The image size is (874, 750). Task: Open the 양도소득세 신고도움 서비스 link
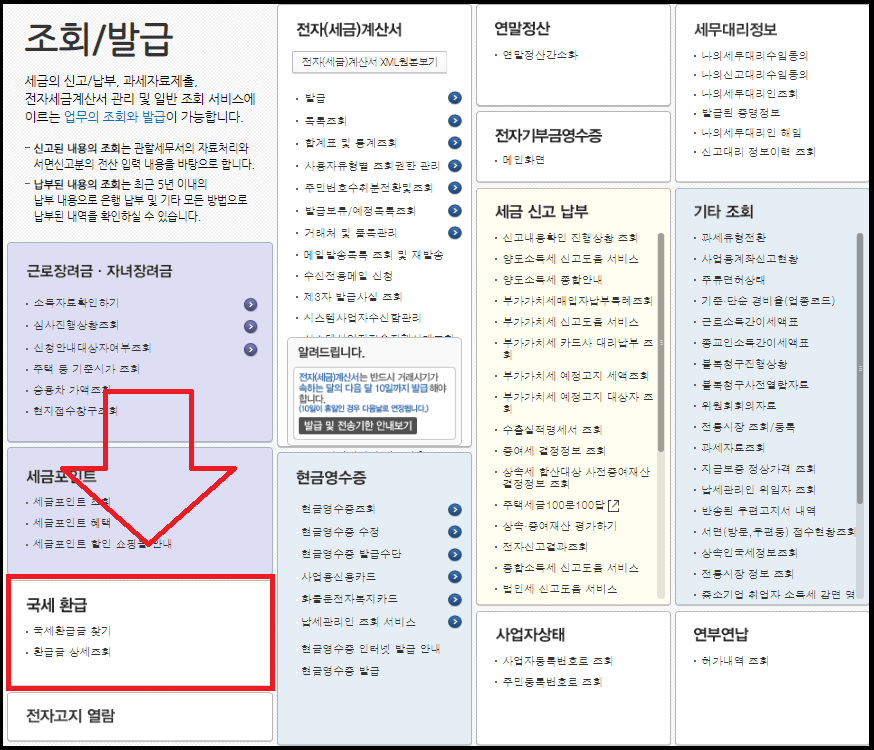click(570, 259)
